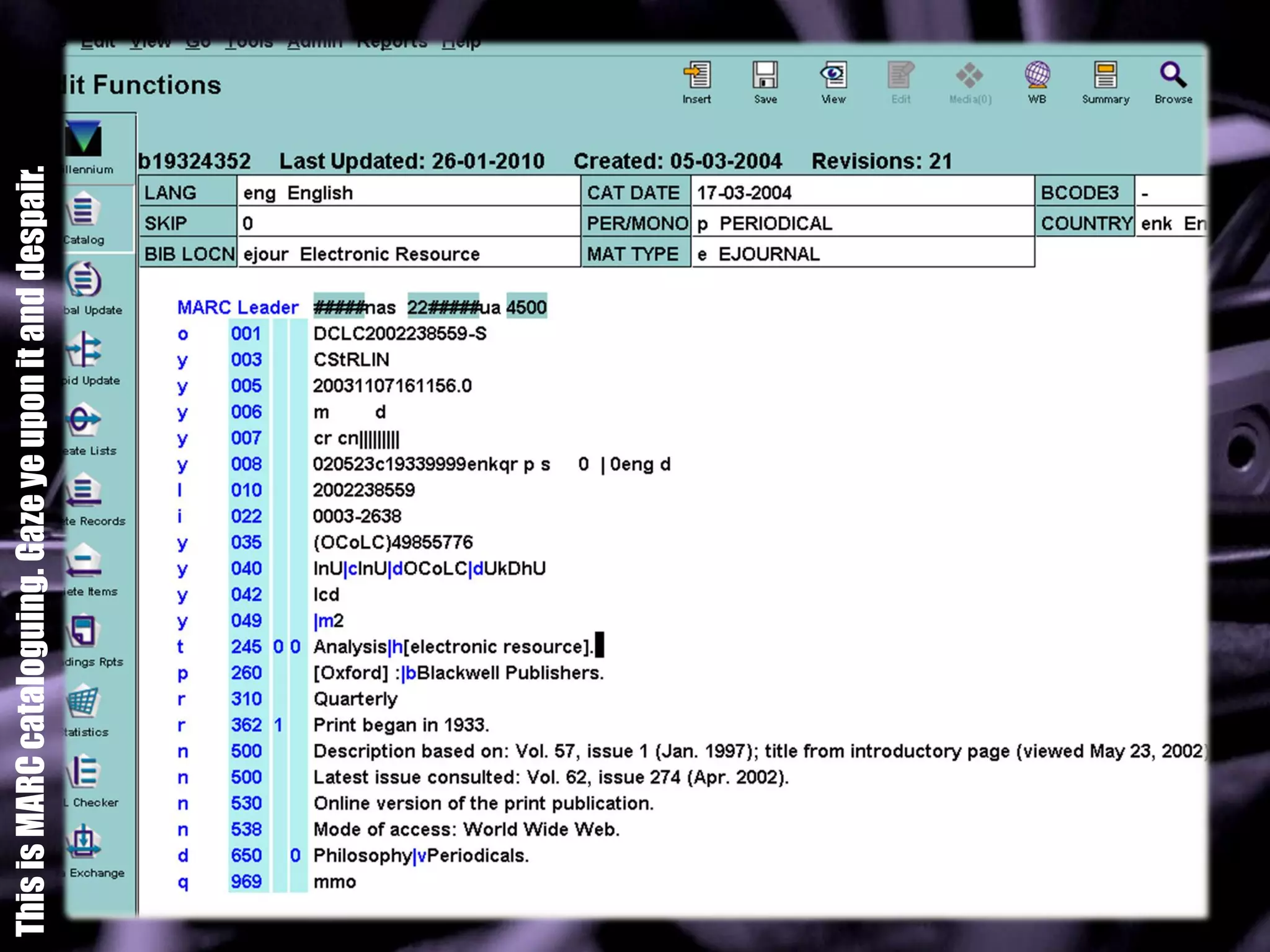1270x952 pixels.
Task: Click the MARC Leader label
Action: tap(238, 307)
